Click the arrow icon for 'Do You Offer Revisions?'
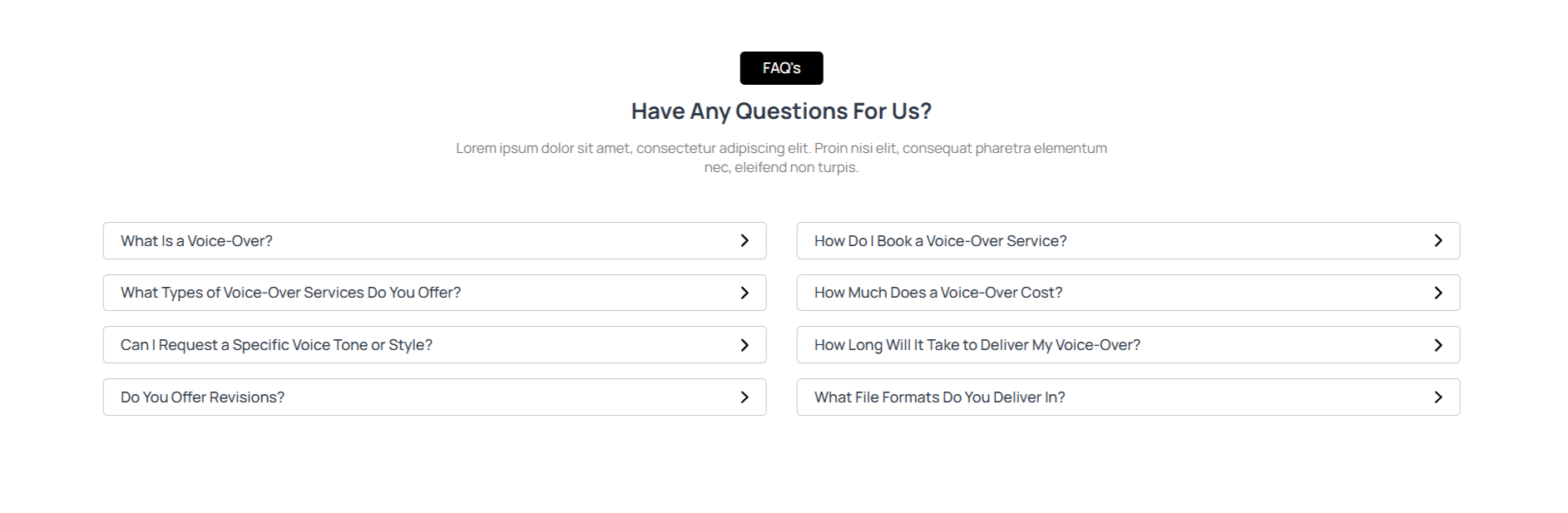1568x513 pixels. point(744,397)
